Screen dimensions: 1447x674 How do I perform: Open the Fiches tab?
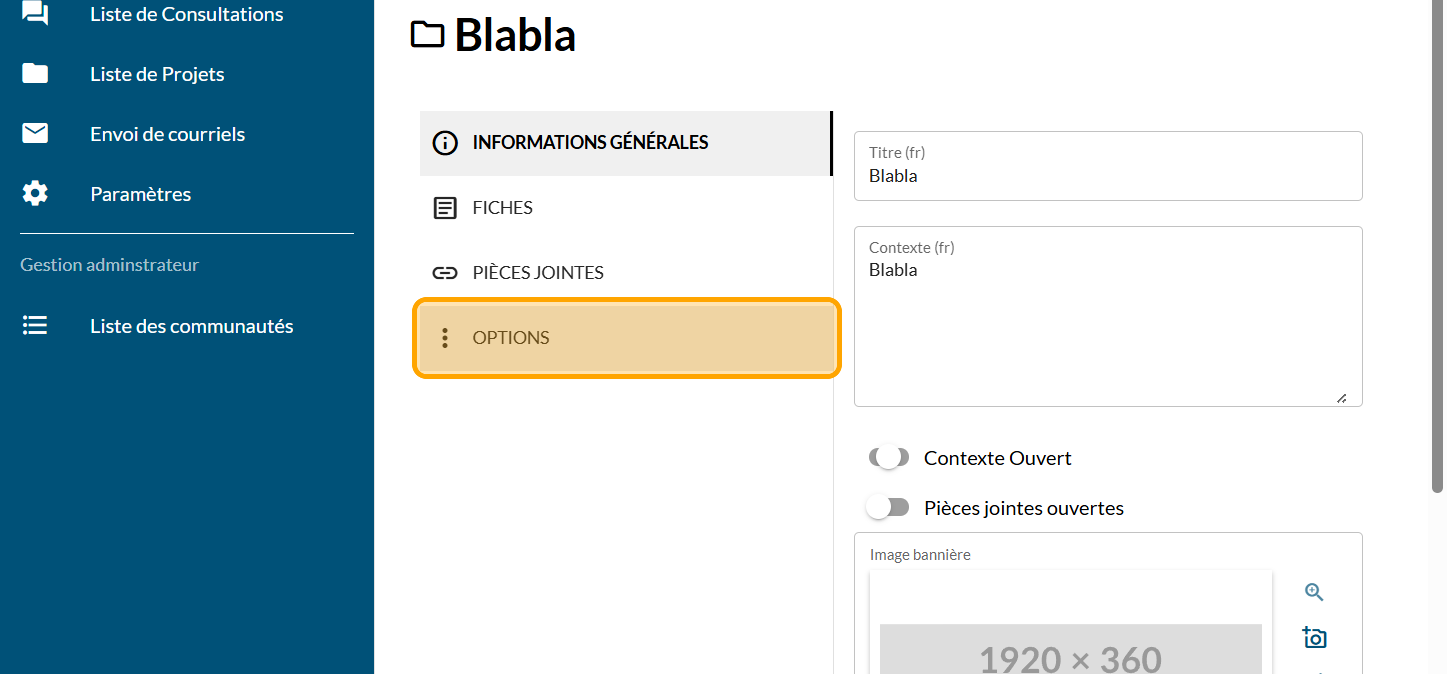[x=503, y=208]
